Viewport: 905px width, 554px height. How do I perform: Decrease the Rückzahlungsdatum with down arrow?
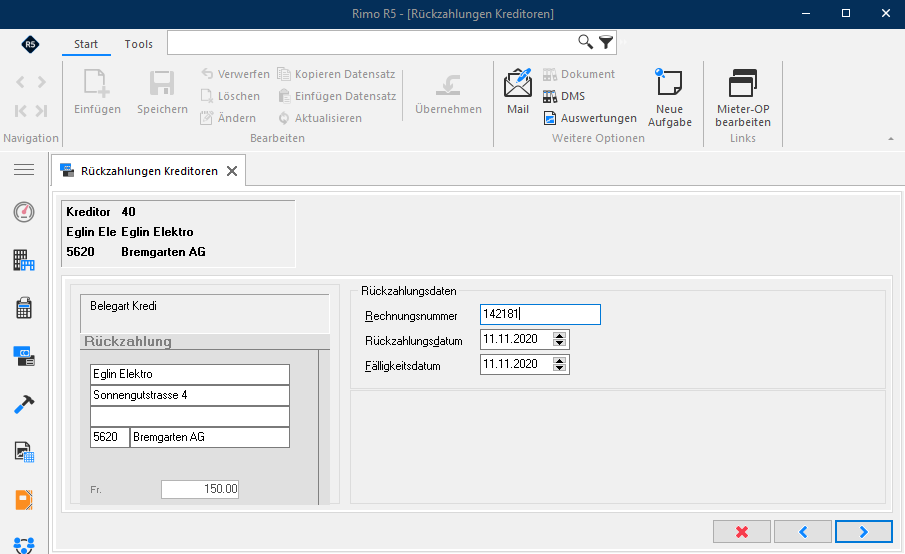pos(559,343)
